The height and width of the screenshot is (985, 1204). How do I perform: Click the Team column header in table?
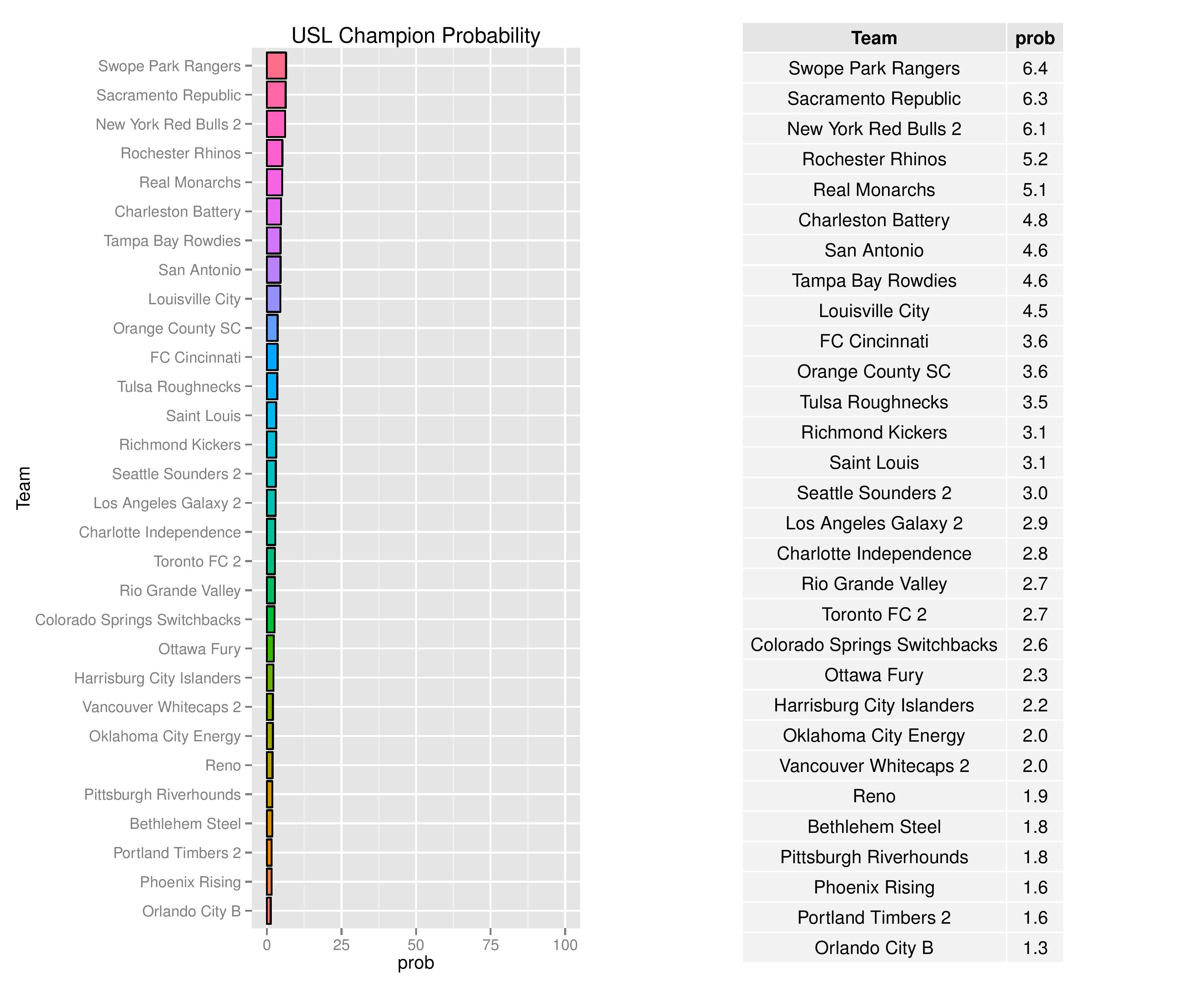[874, 38]
